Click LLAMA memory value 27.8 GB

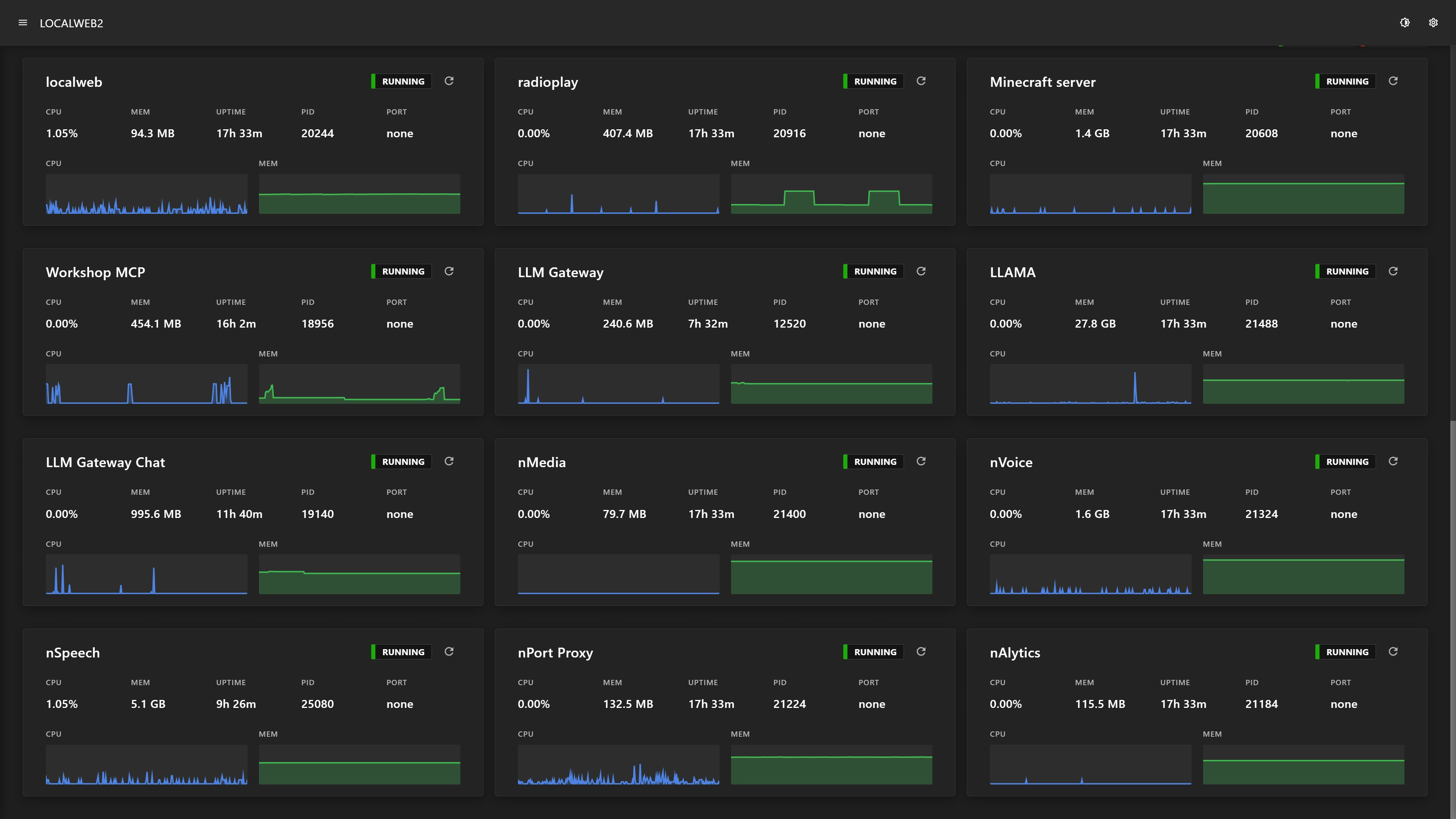[x=1095, y=324]
